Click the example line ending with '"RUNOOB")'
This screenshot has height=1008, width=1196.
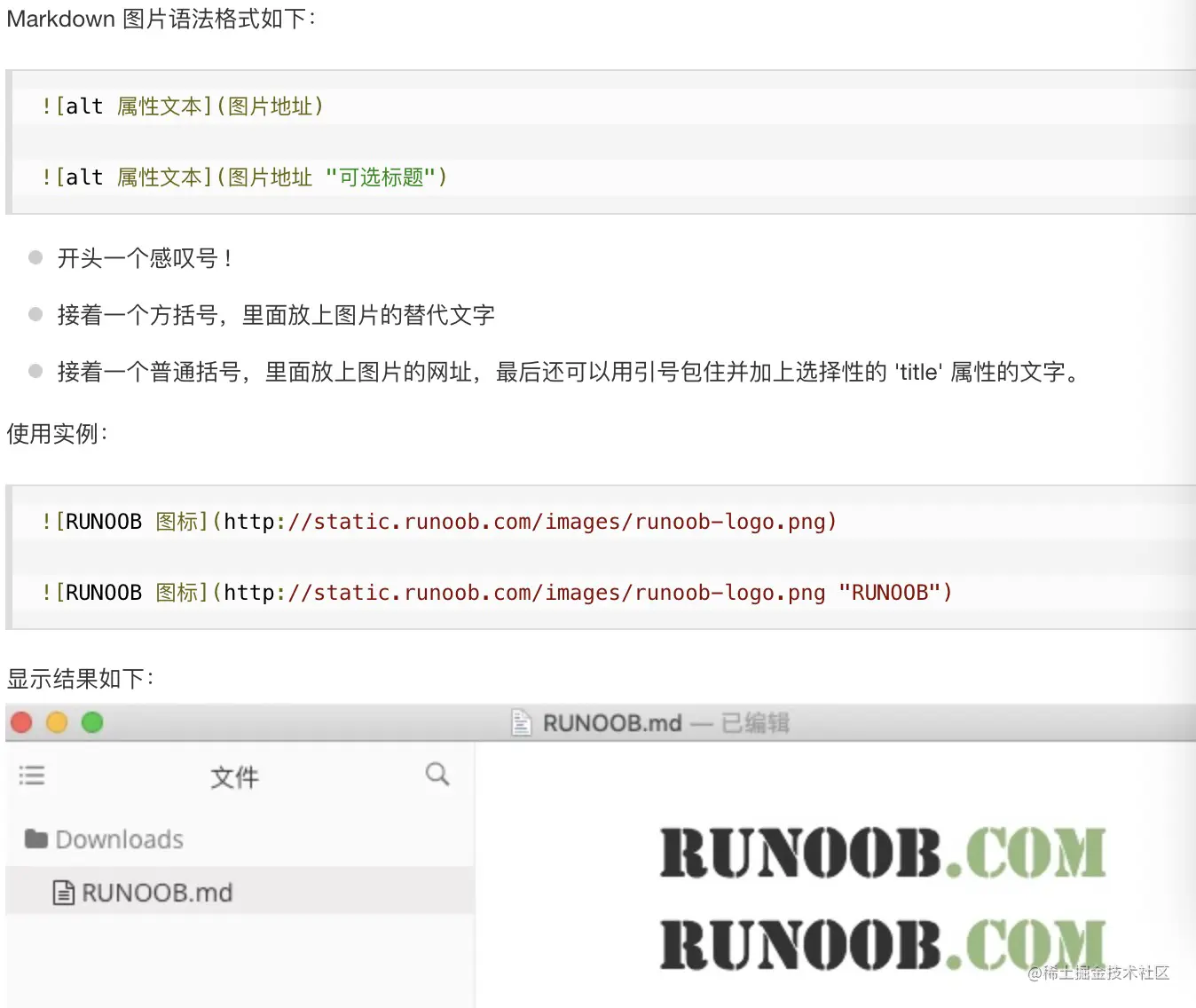click(497, 593)
